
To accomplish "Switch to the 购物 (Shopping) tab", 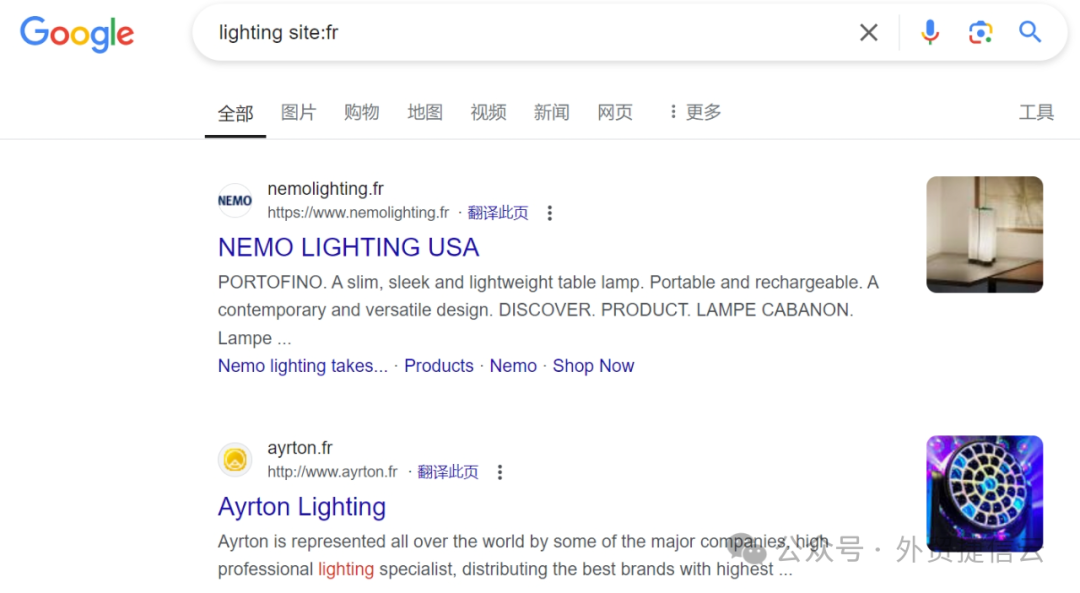I will [361, 112].
